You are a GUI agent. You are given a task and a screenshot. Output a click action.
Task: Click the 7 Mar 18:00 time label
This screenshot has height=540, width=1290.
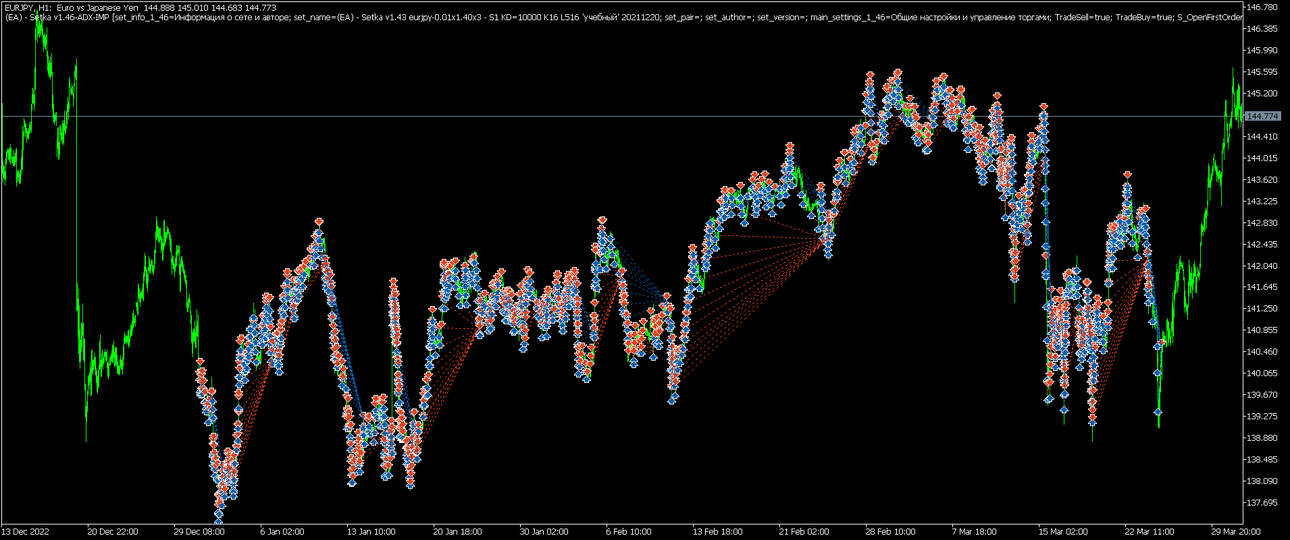tap(975, 532)
